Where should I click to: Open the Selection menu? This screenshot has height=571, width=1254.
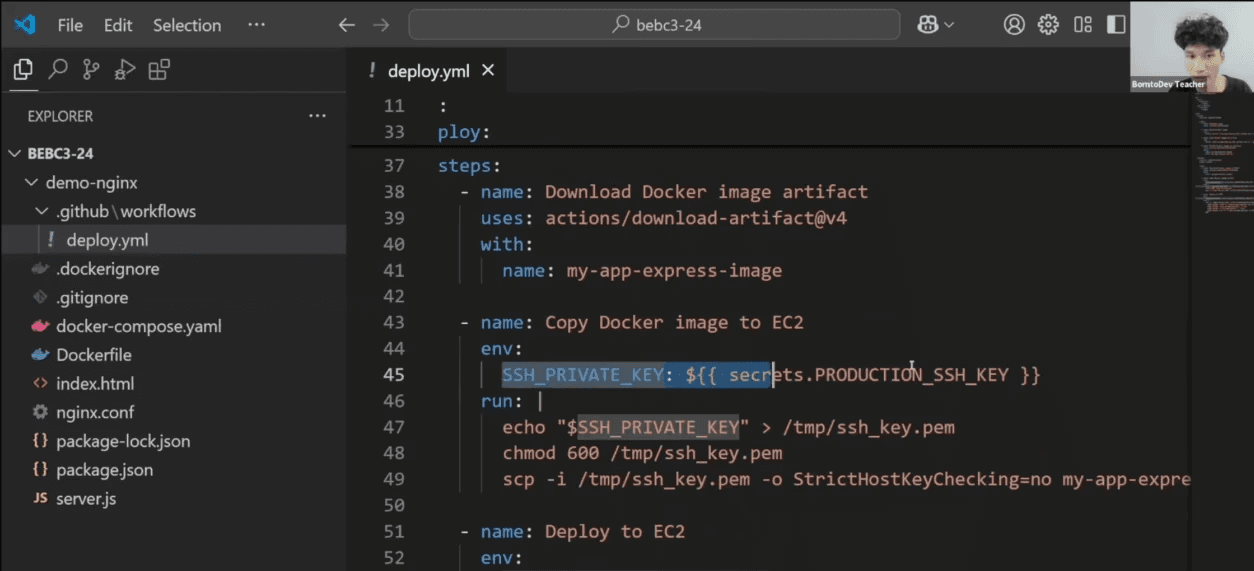187,25
